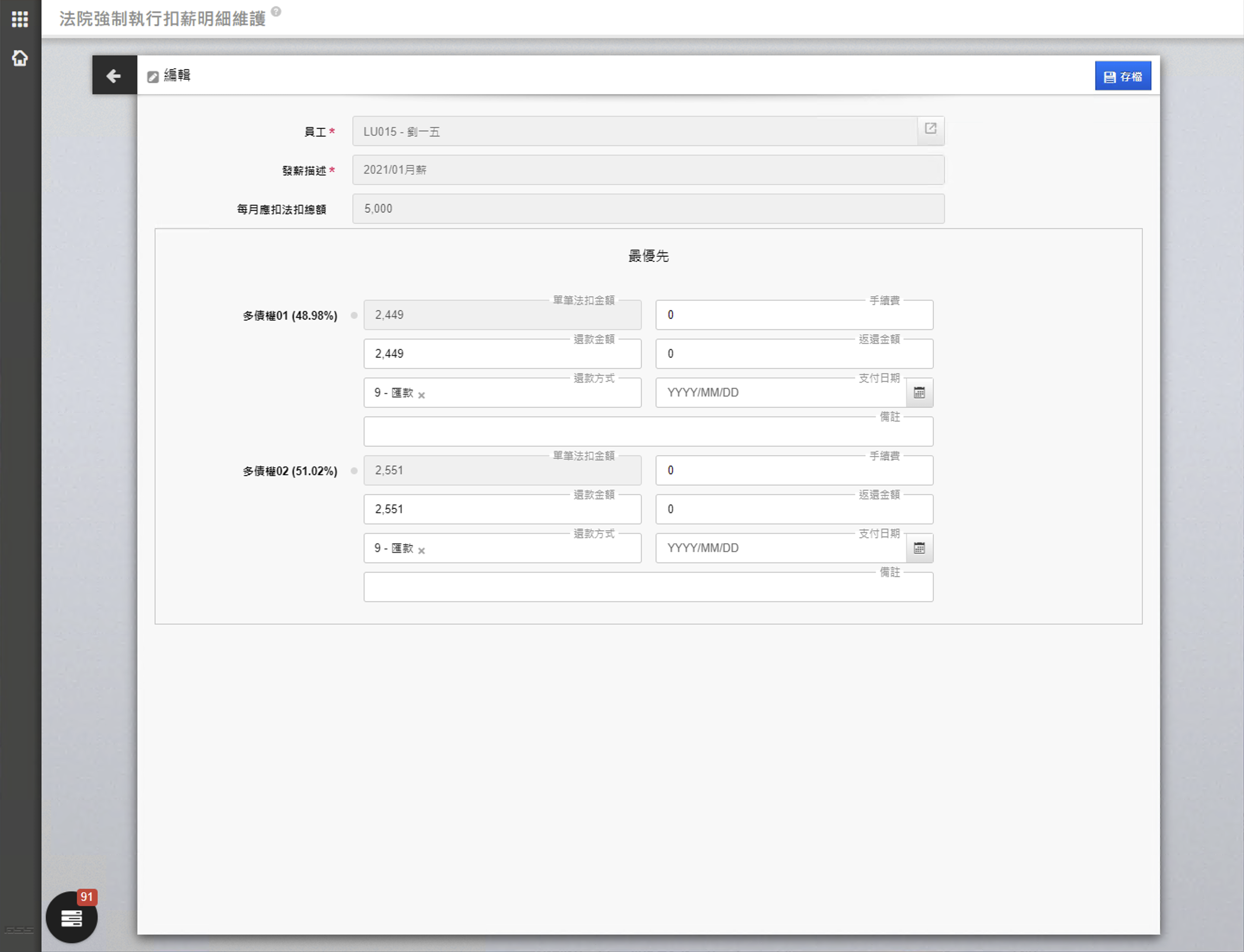Save the record with 存檔 button
The height and width of the screenshot is (952, 1244).
1122,76
